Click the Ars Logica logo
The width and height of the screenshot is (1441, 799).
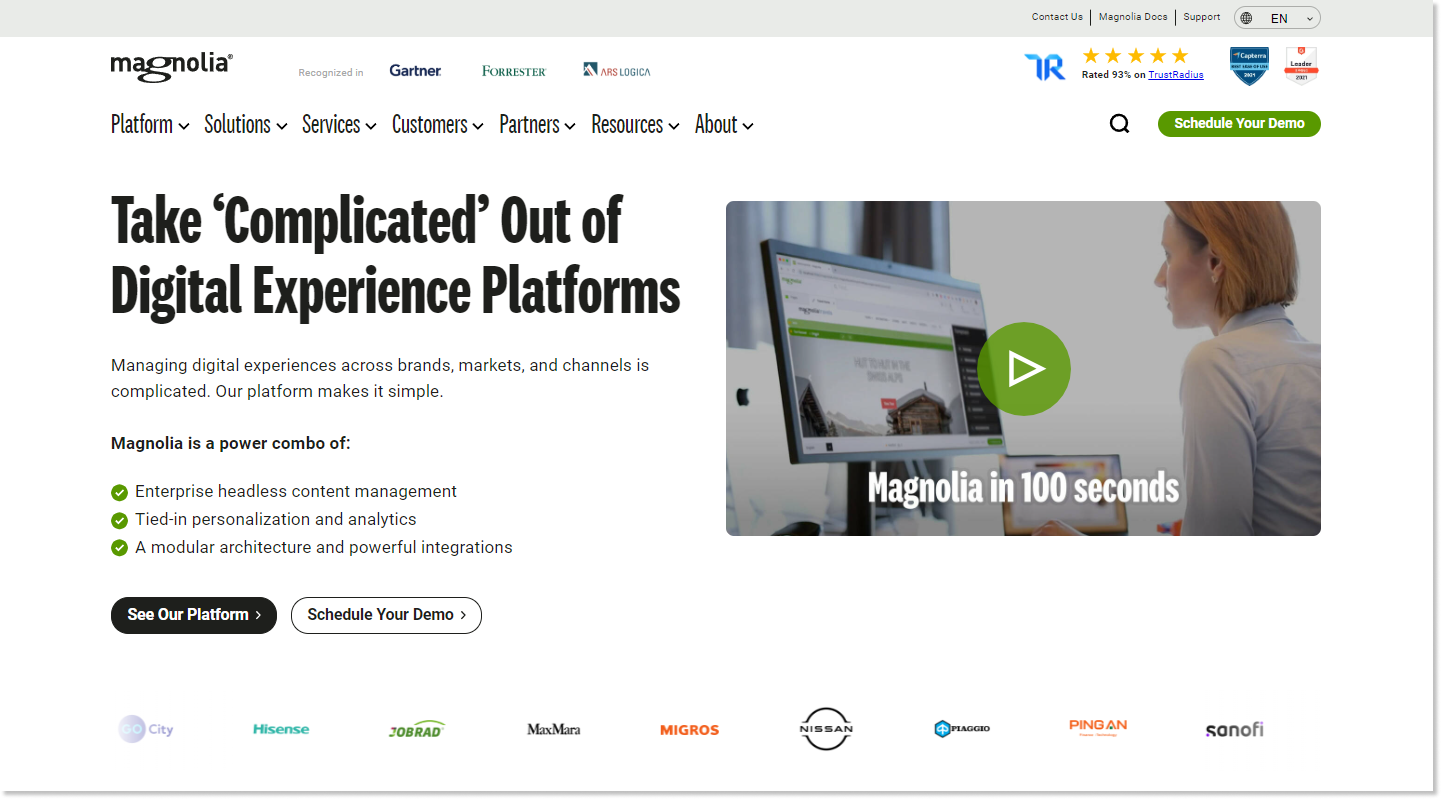(x=617, y=70)
